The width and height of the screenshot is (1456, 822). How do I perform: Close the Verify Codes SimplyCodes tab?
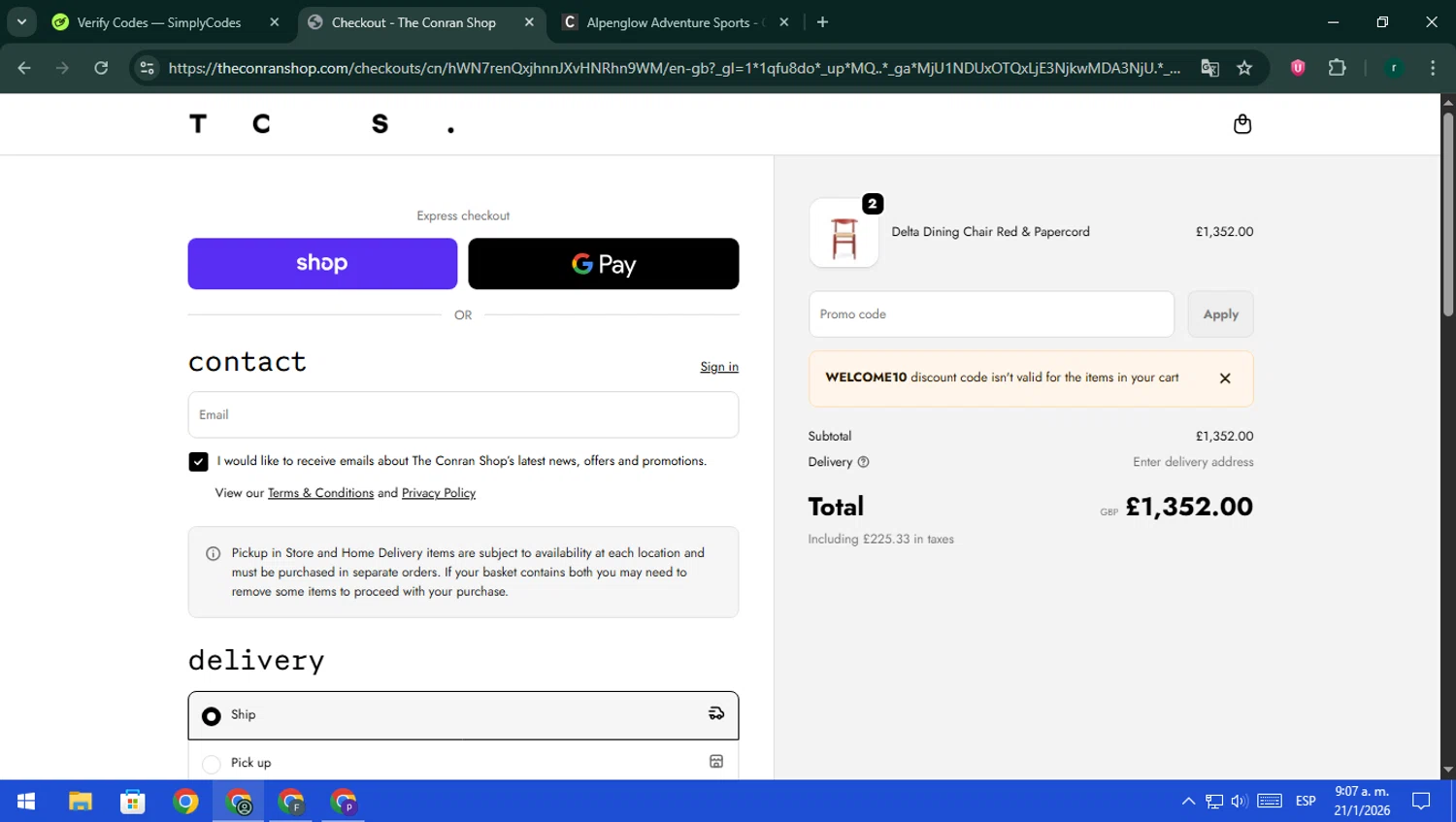275,22
